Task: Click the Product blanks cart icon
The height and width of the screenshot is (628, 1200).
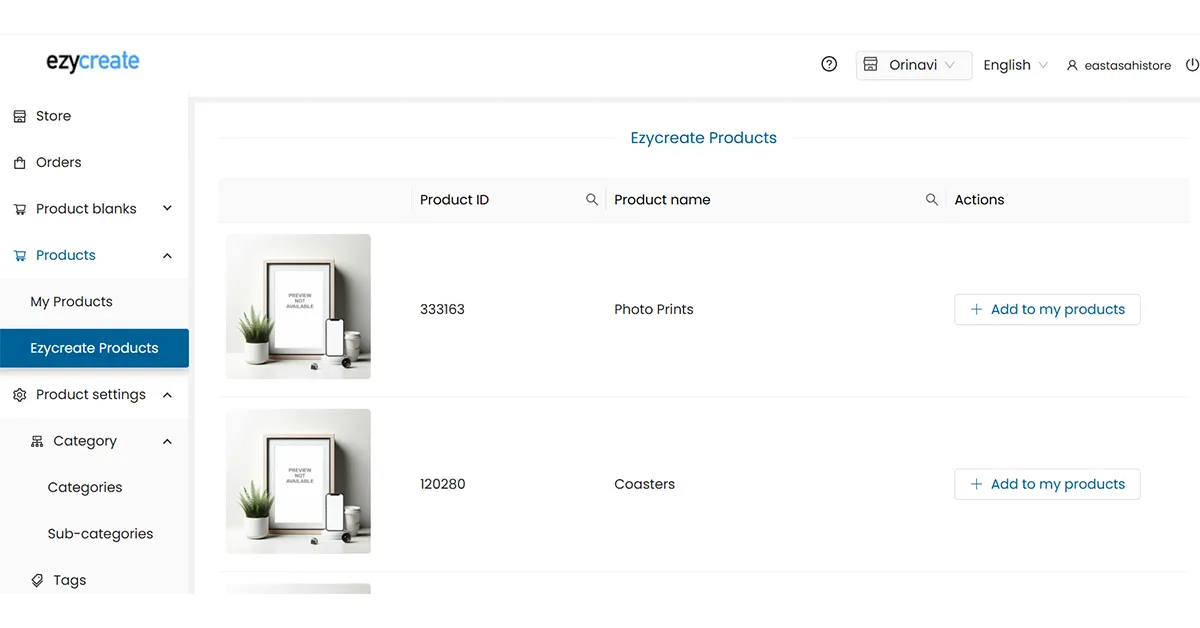Action: [x=20, y=209]
